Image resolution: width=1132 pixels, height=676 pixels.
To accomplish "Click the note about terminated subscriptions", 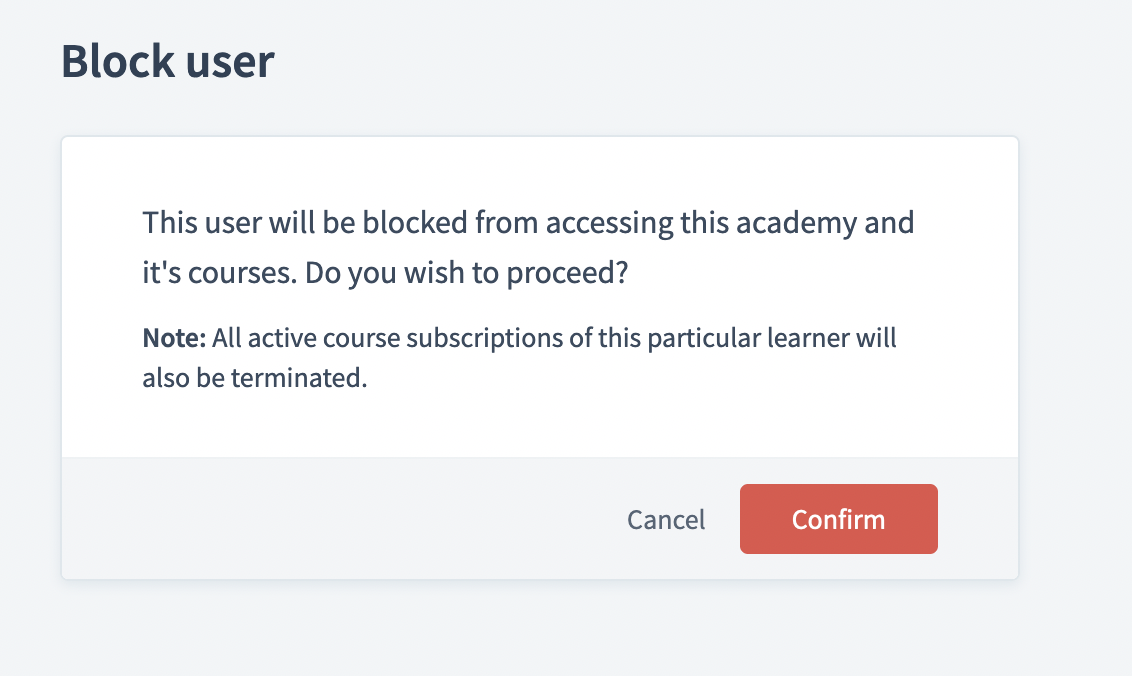I will point(519,358).
